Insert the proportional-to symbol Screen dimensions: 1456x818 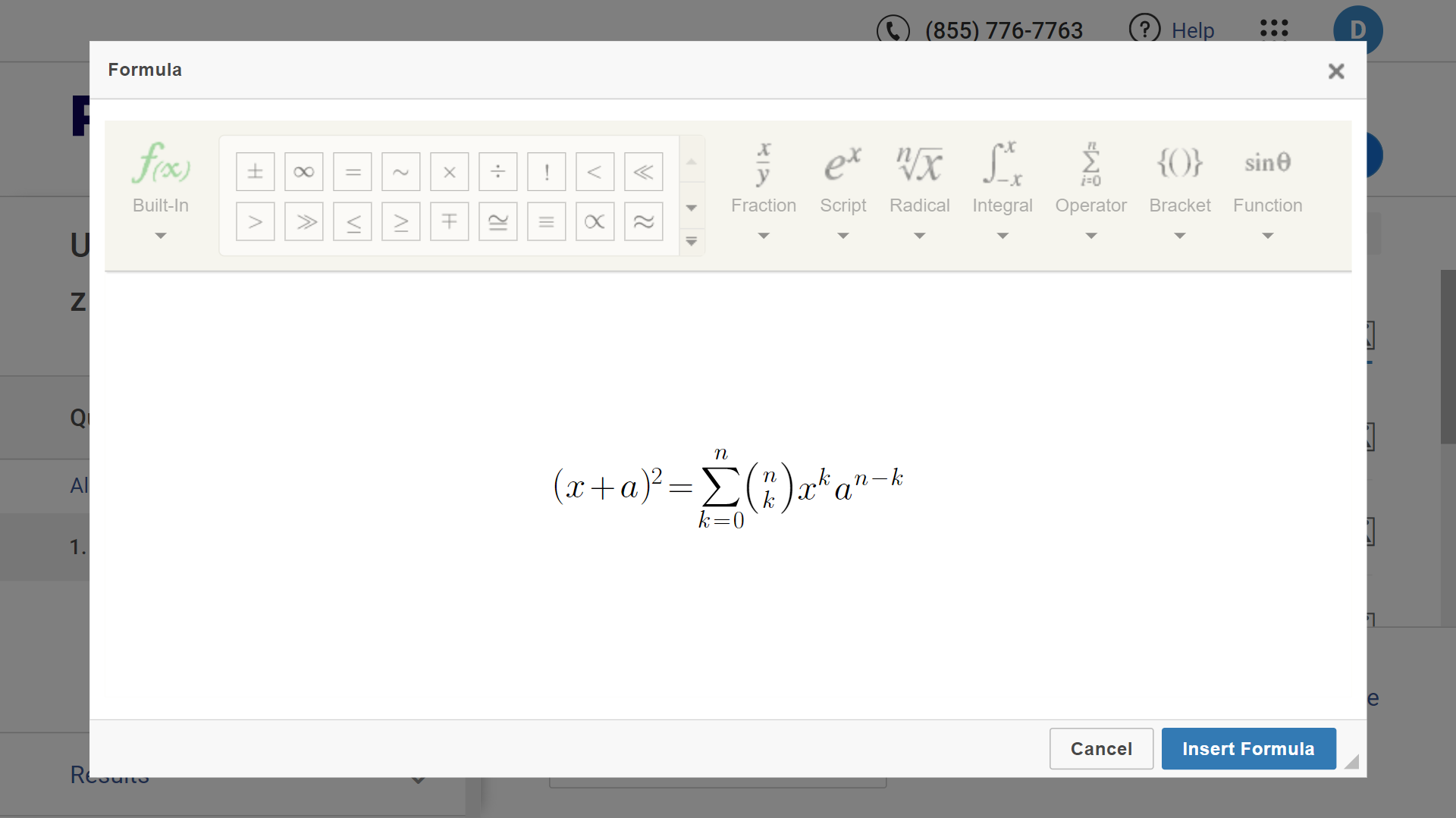[595, 222]
